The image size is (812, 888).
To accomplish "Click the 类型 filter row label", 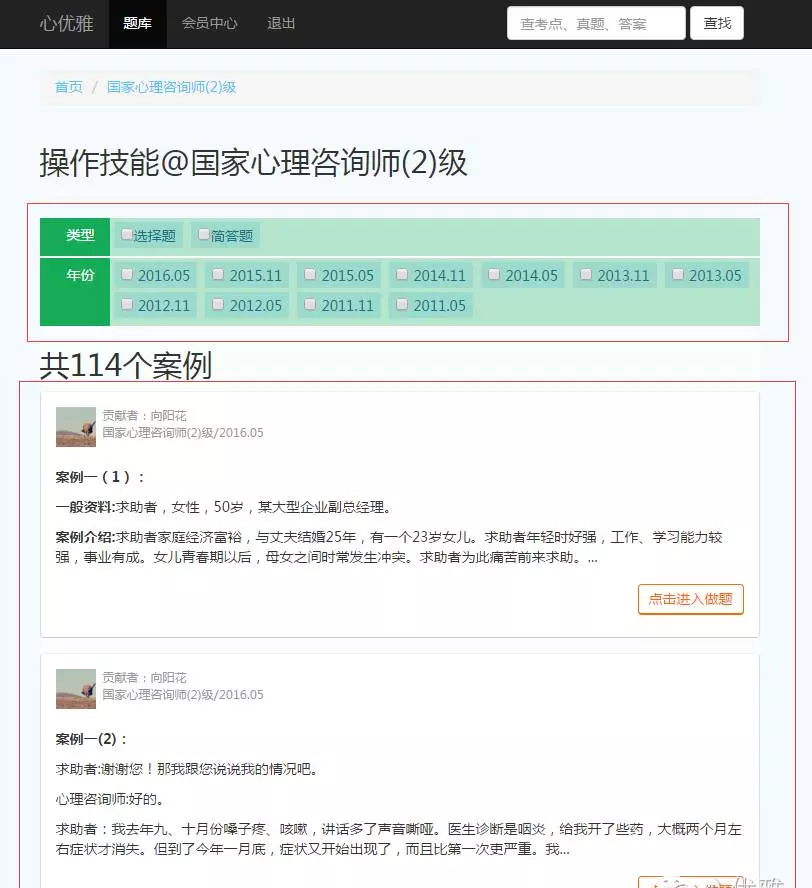I will pyautogui.click(x=75, y=237).
